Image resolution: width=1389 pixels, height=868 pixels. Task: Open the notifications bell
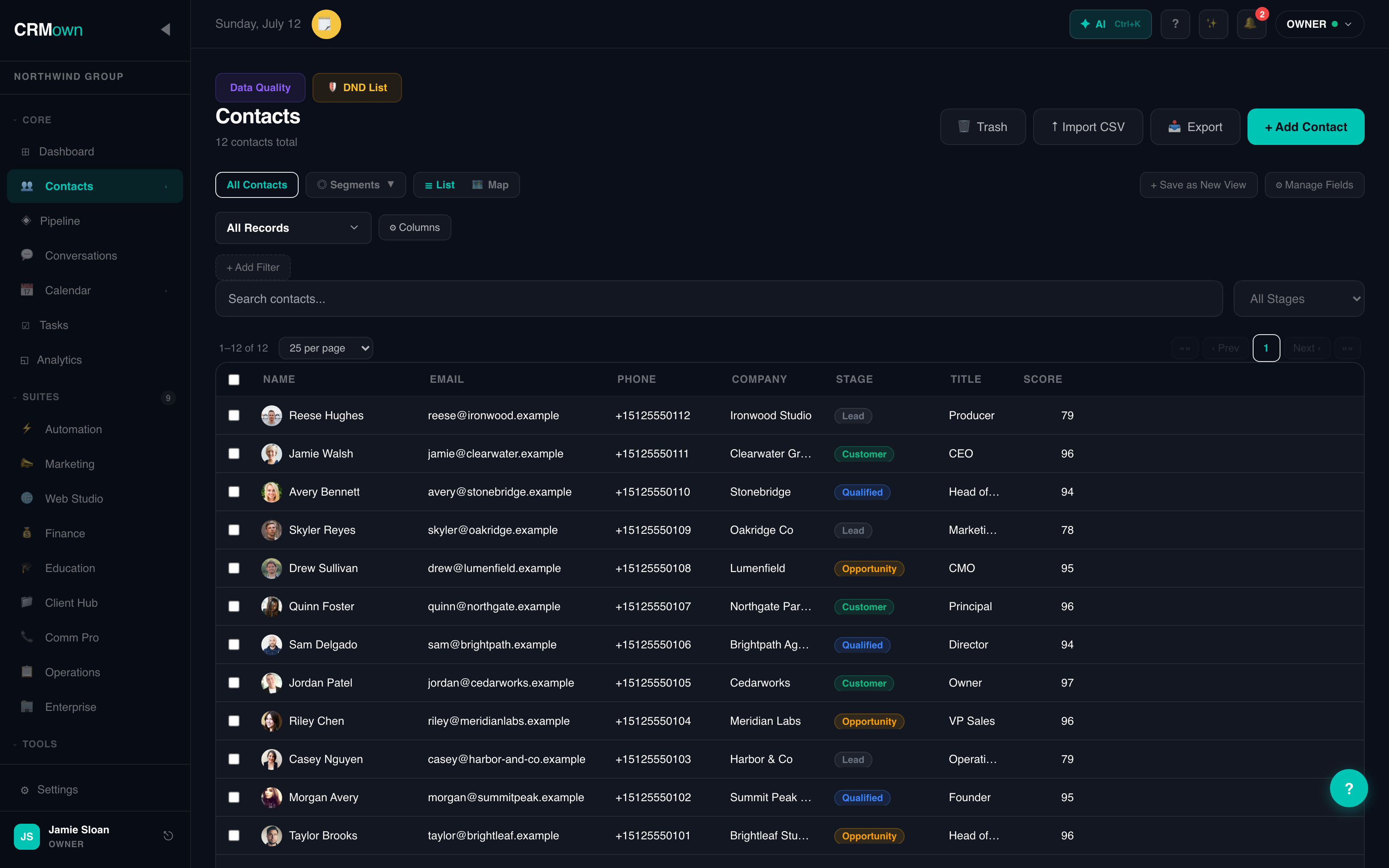[x=1251, y=24]
